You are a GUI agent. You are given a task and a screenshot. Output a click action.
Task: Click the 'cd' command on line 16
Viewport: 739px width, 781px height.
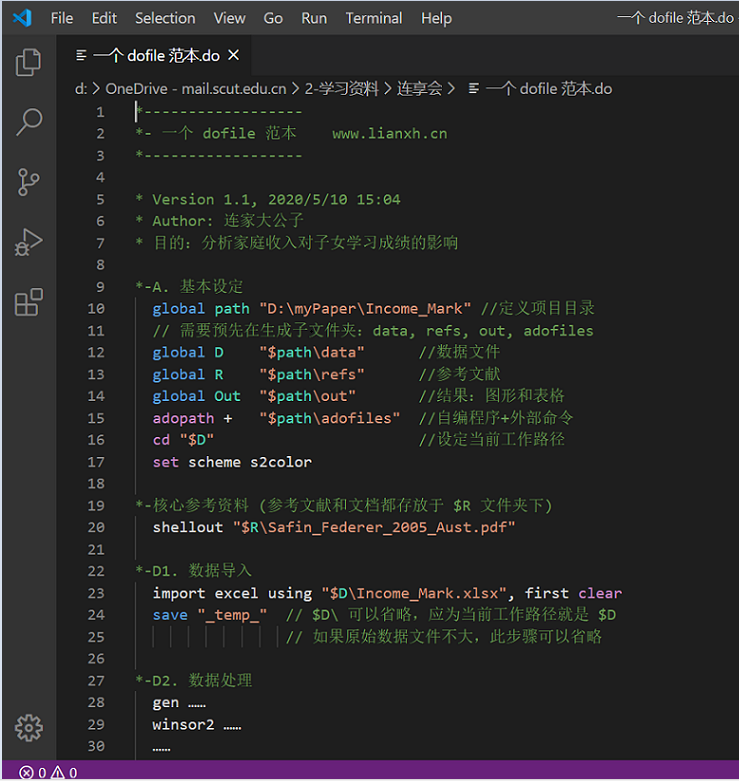click(x=161, y=440)
